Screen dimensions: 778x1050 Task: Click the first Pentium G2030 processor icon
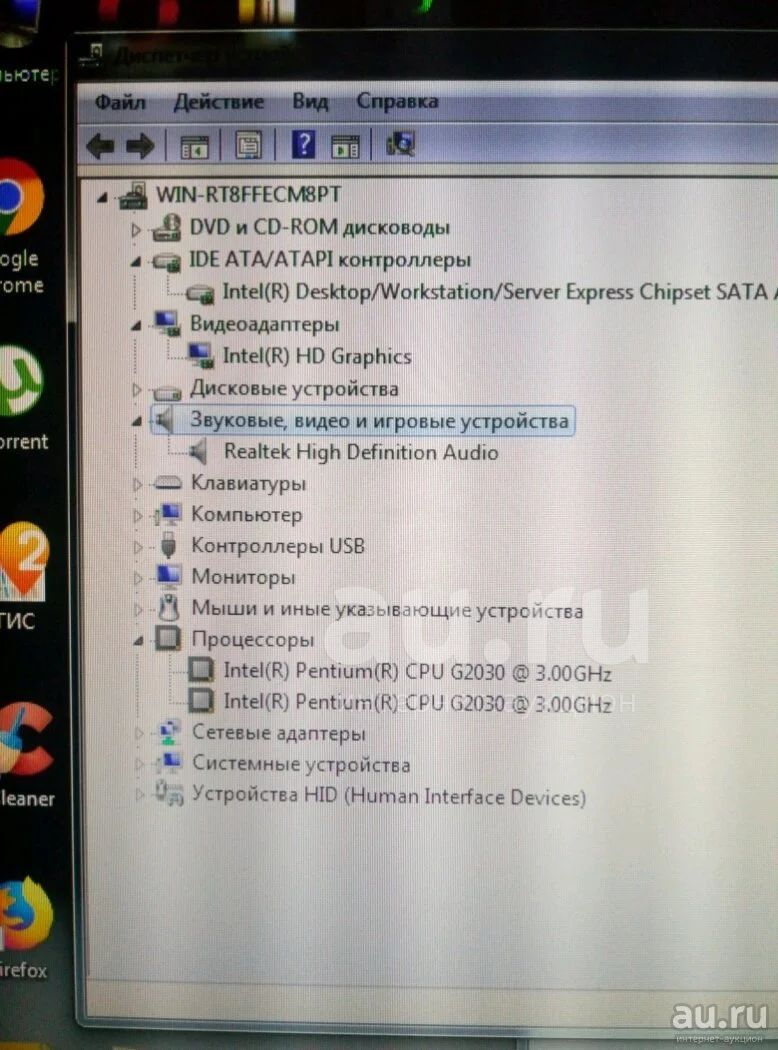201,670
